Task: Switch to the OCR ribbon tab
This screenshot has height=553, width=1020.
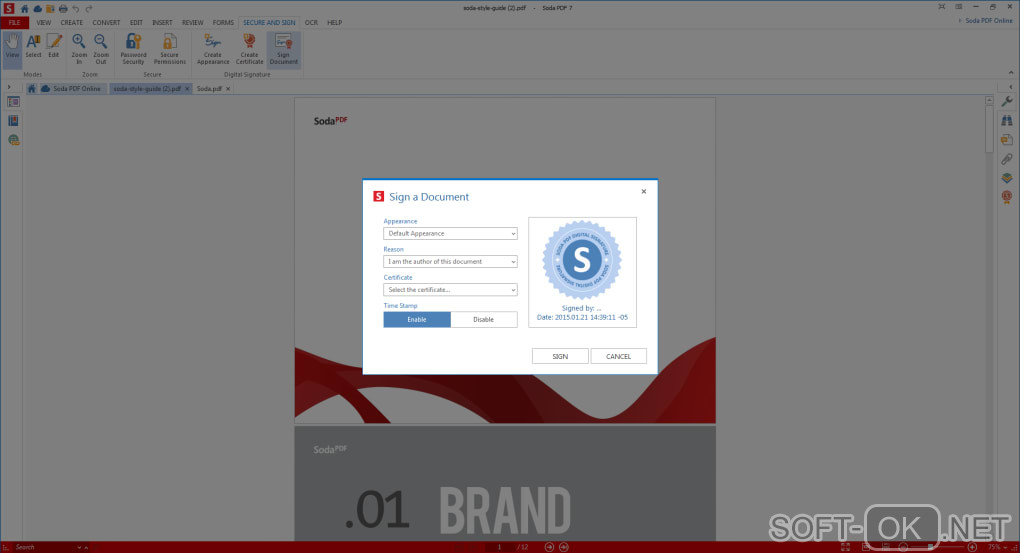Action: 311,23
